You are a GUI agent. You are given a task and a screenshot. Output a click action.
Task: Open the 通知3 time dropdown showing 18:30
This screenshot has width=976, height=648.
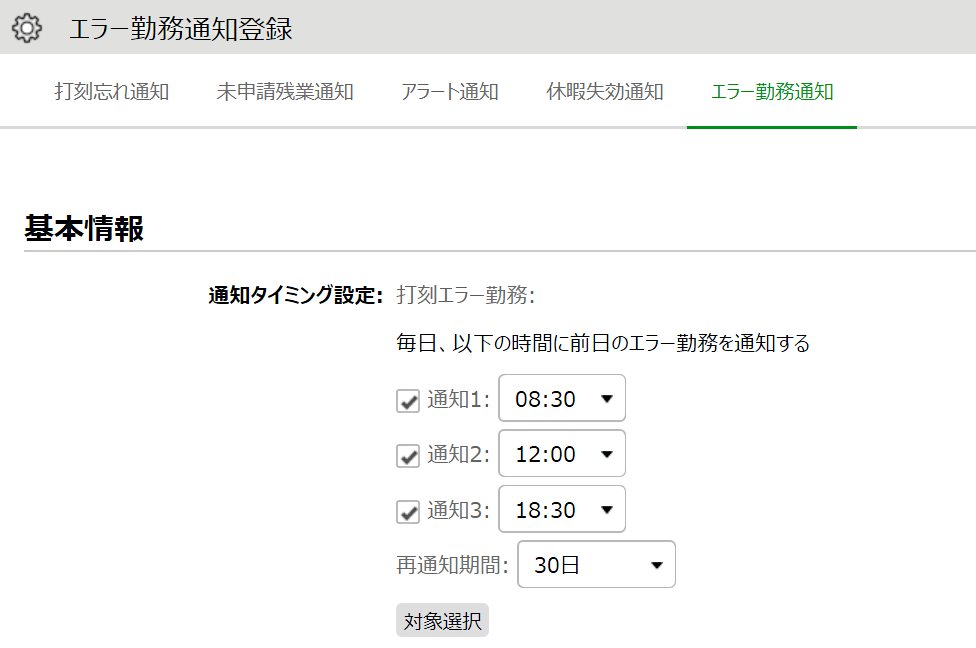[x=562, y=509]
